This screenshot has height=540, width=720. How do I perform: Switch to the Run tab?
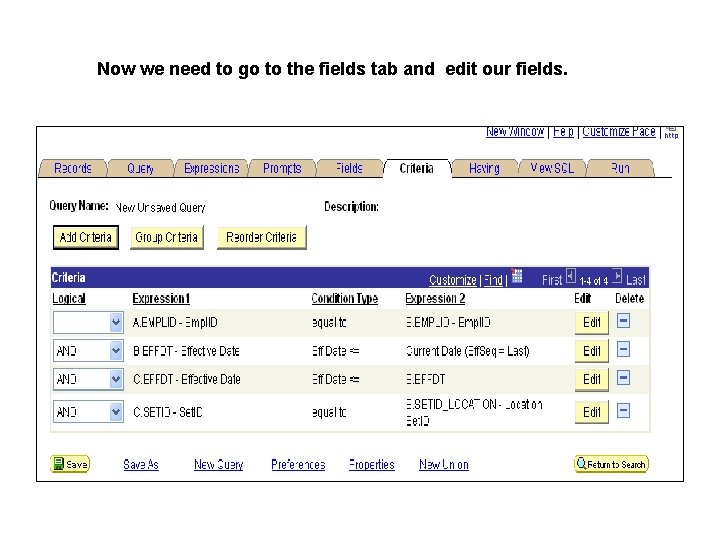[620, 169]
